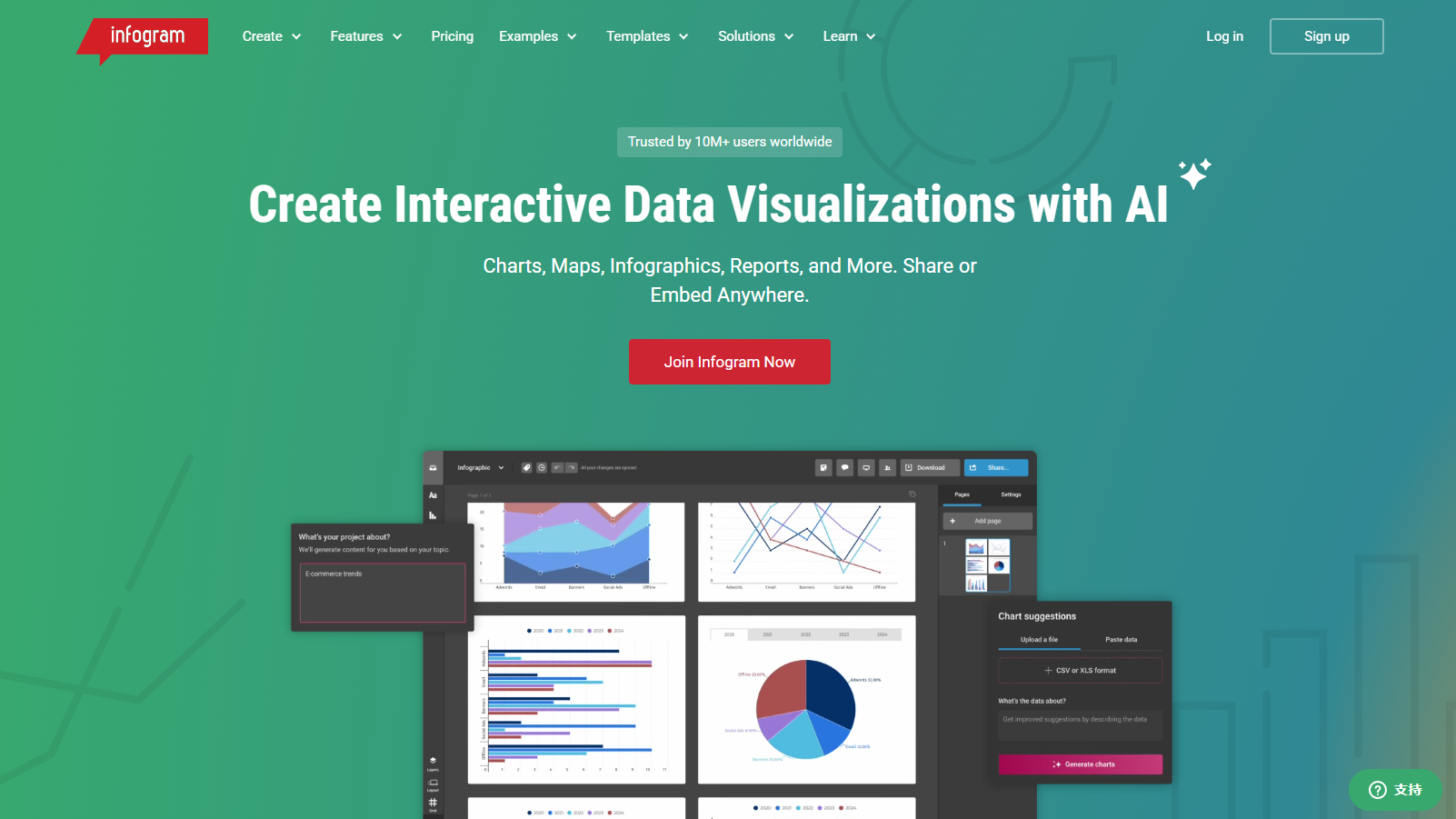
Task: Click the version history clock icon
Action: coord(542,468)
